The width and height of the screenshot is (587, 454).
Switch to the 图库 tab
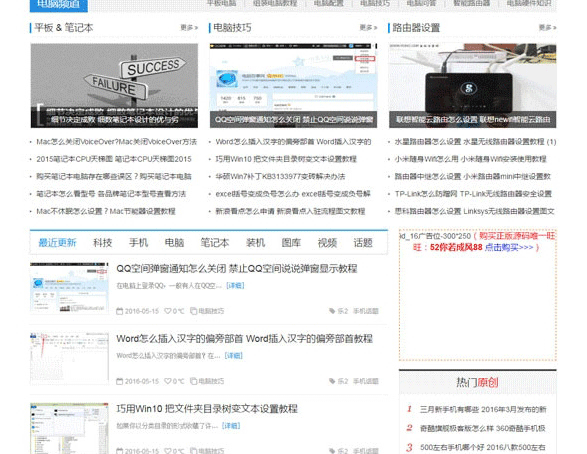tap(291, 243)
